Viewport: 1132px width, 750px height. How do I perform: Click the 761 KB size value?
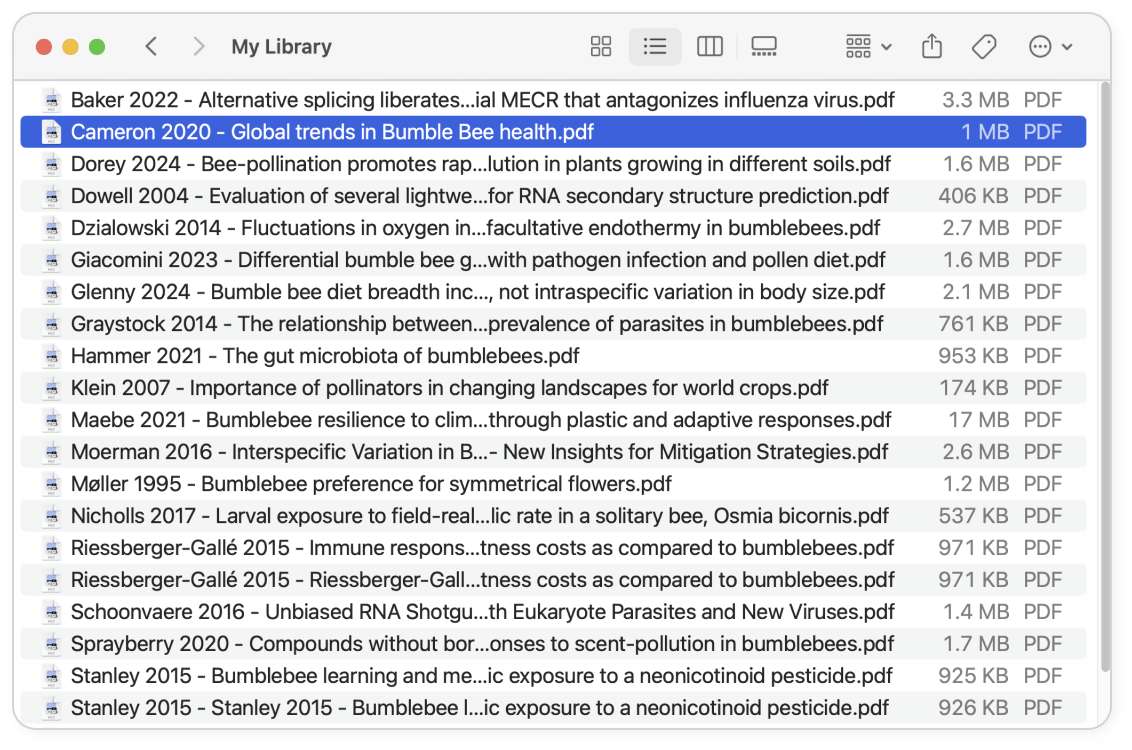coord(973,324)
